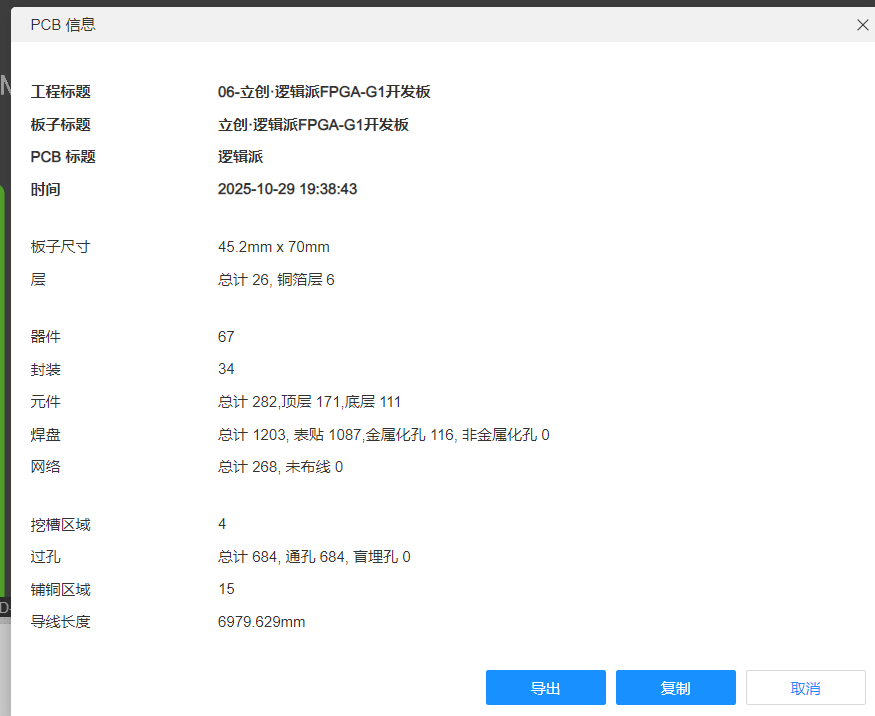Click the 复制 copy button
Viewport: 875px width, 716px height.
click(x=675, y=688)
